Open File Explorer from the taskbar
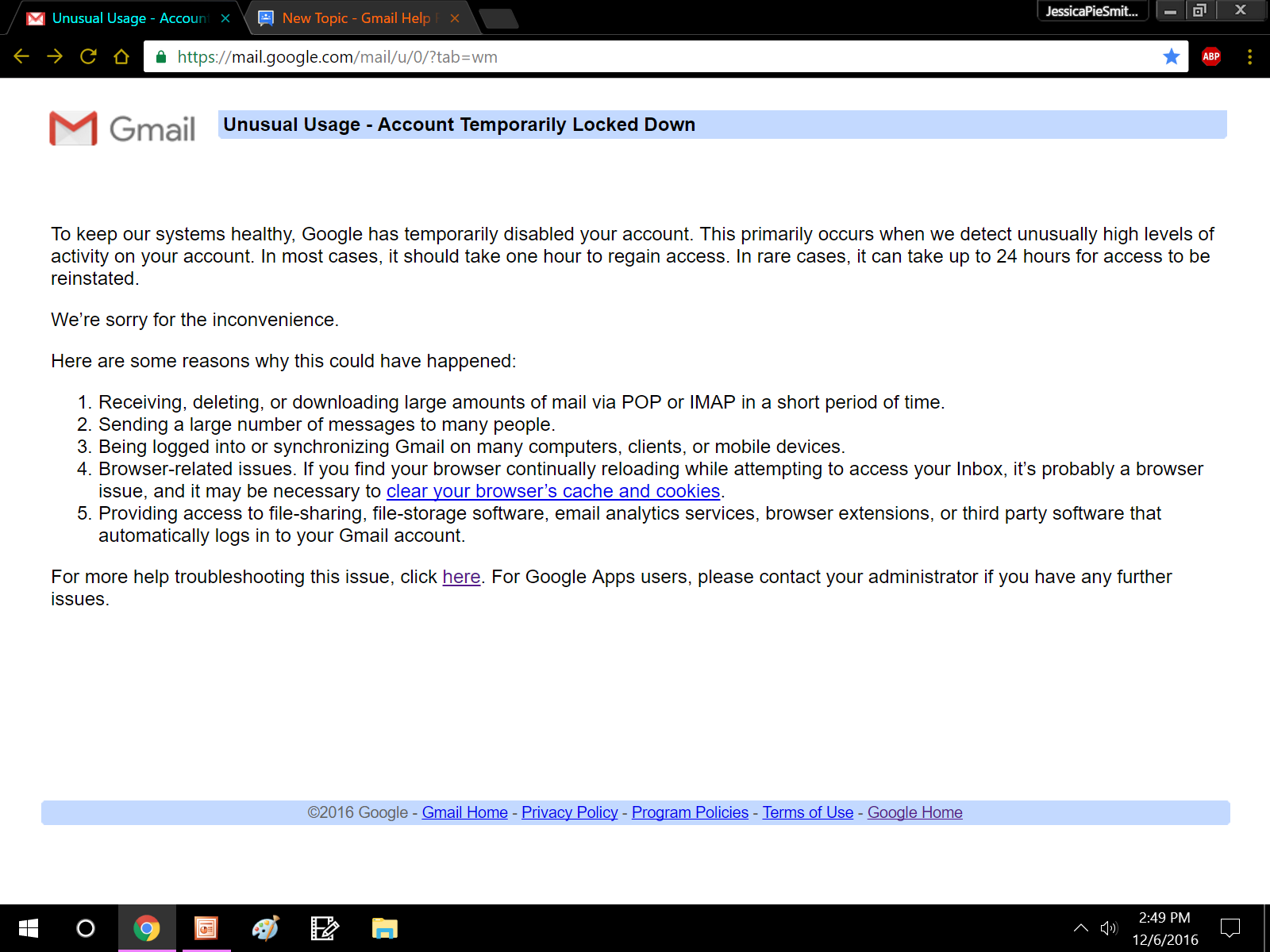This screenshot has height=952, width=1270. (384, 928)
